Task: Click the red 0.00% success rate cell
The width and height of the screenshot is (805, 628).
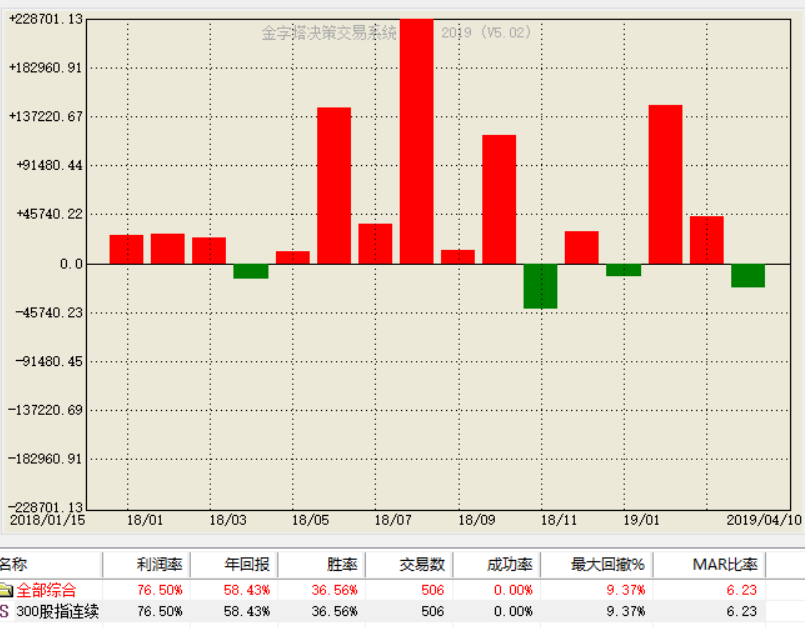Action: tap(513, 590)
